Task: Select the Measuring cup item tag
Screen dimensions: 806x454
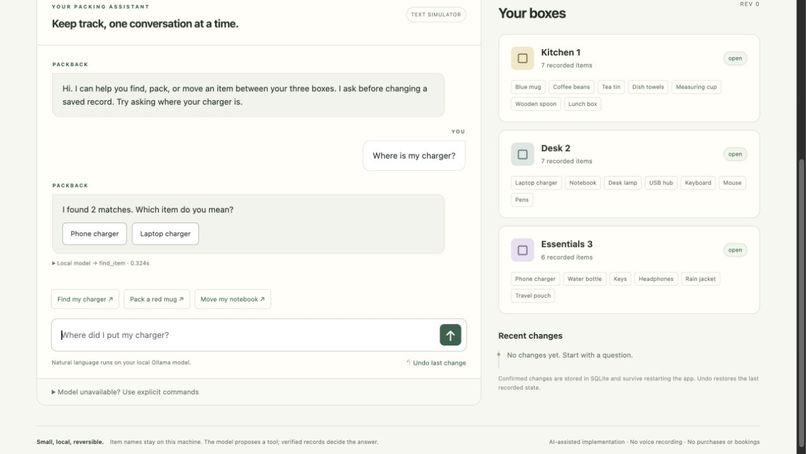Action: pyautogui.click(x=696, y=87)
